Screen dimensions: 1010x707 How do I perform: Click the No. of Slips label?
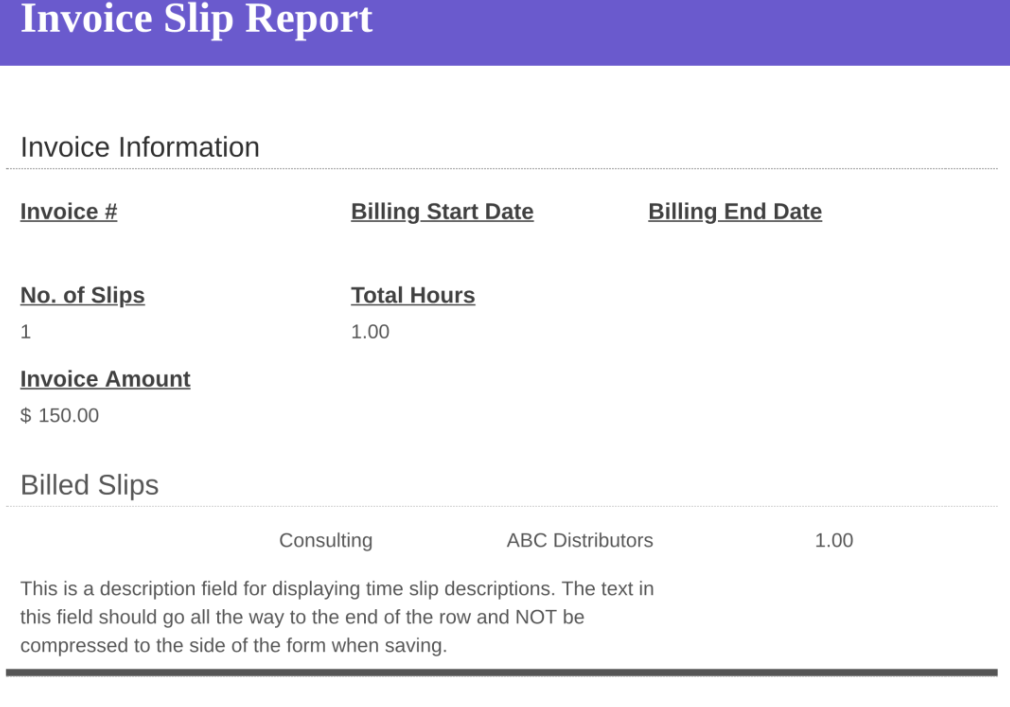[82, 295]
